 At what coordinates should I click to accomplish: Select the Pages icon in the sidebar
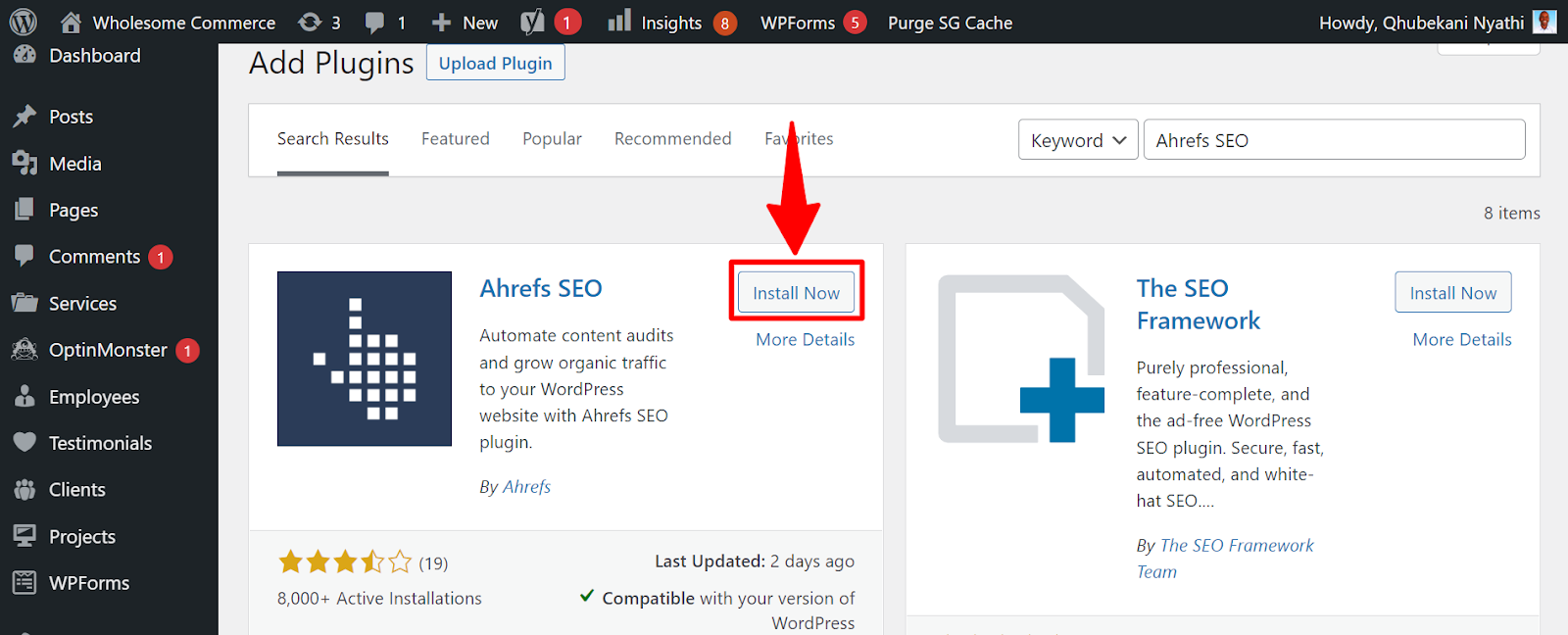pyautogui.click(x=24, y=209)
